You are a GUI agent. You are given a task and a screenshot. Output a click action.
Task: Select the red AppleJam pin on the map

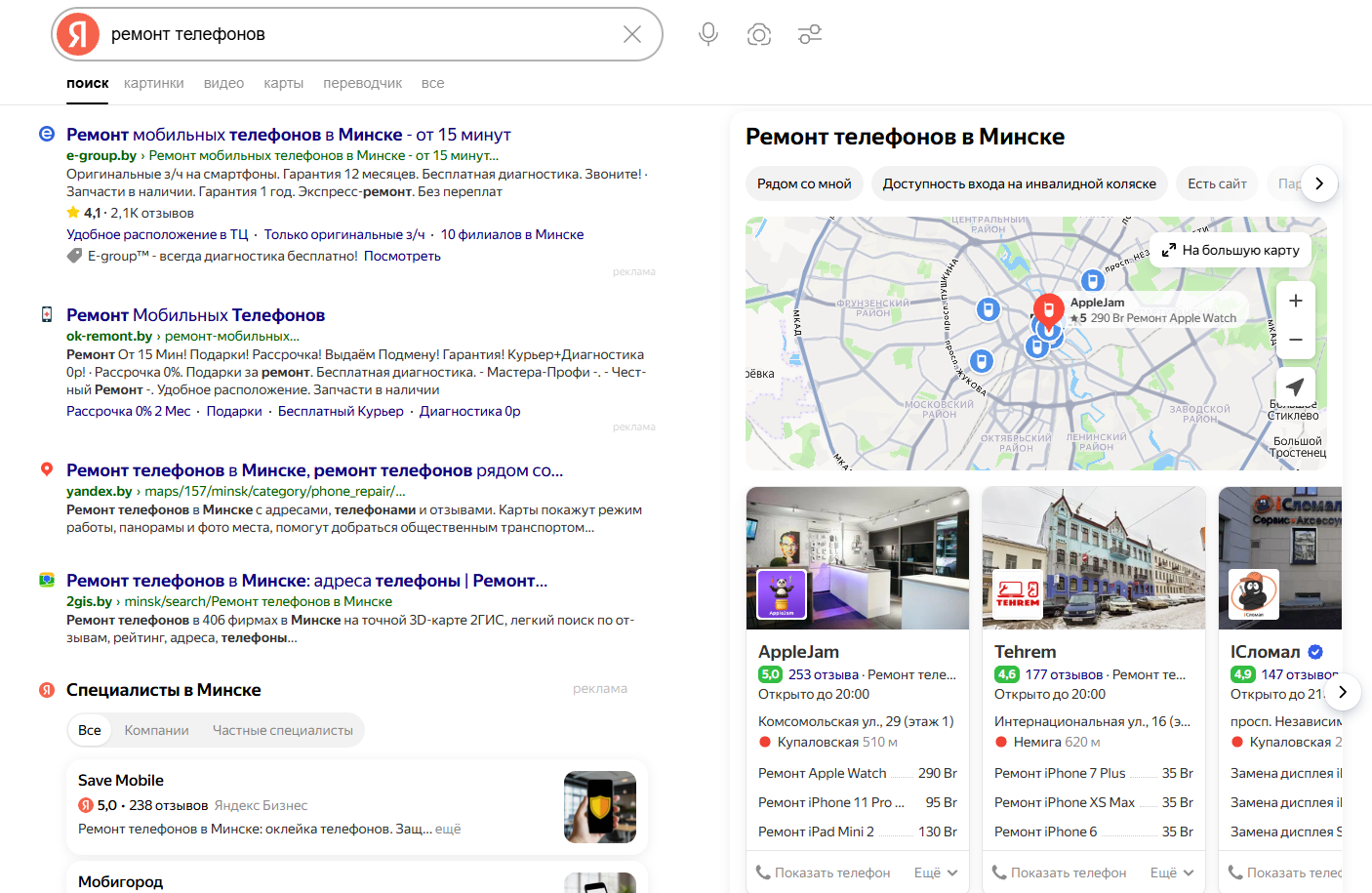[x=1049, y=310]
